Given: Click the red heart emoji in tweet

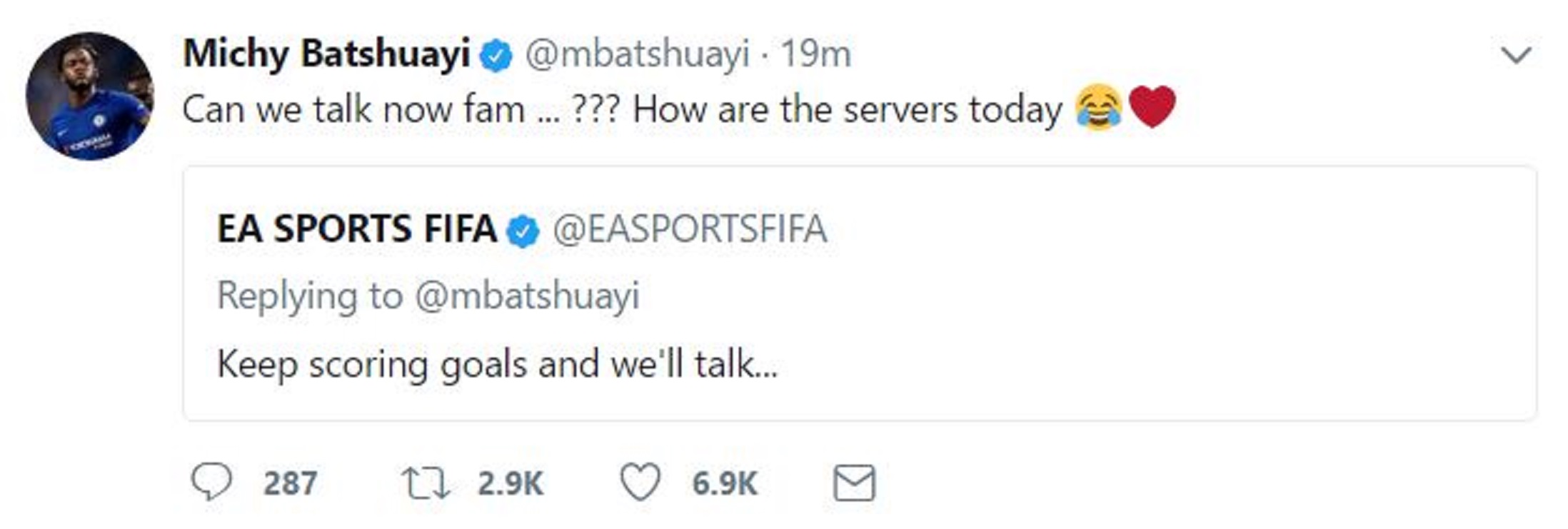Looking at the screenshot, I should click(x=1152, y=107).
